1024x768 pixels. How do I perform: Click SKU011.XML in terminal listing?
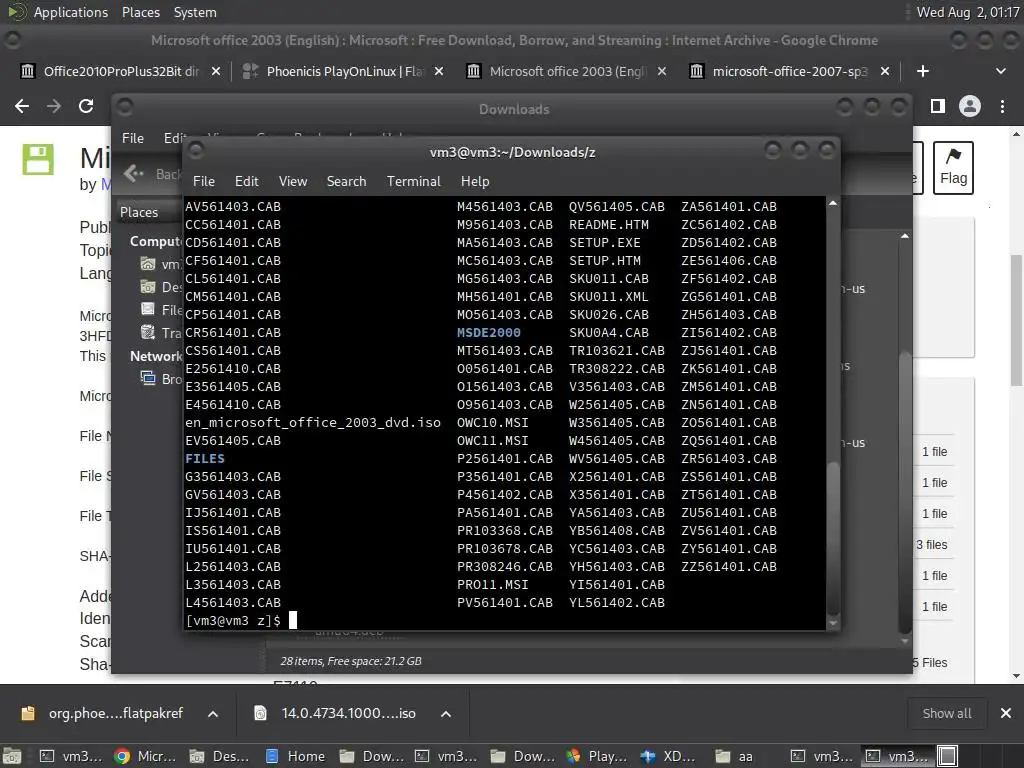point(609,296)
